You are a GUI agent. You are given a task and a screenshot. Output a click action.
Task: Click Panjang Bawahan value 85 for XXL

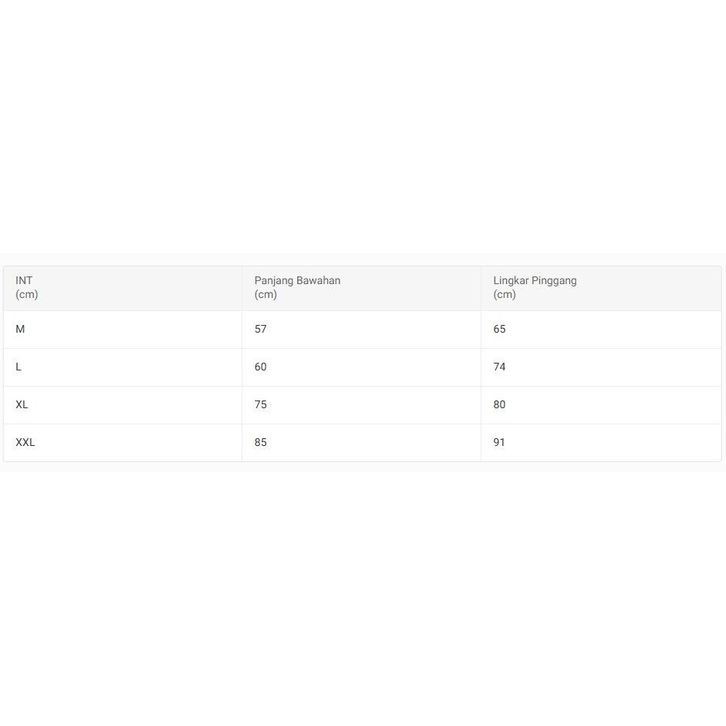click(x=261, y=442)
